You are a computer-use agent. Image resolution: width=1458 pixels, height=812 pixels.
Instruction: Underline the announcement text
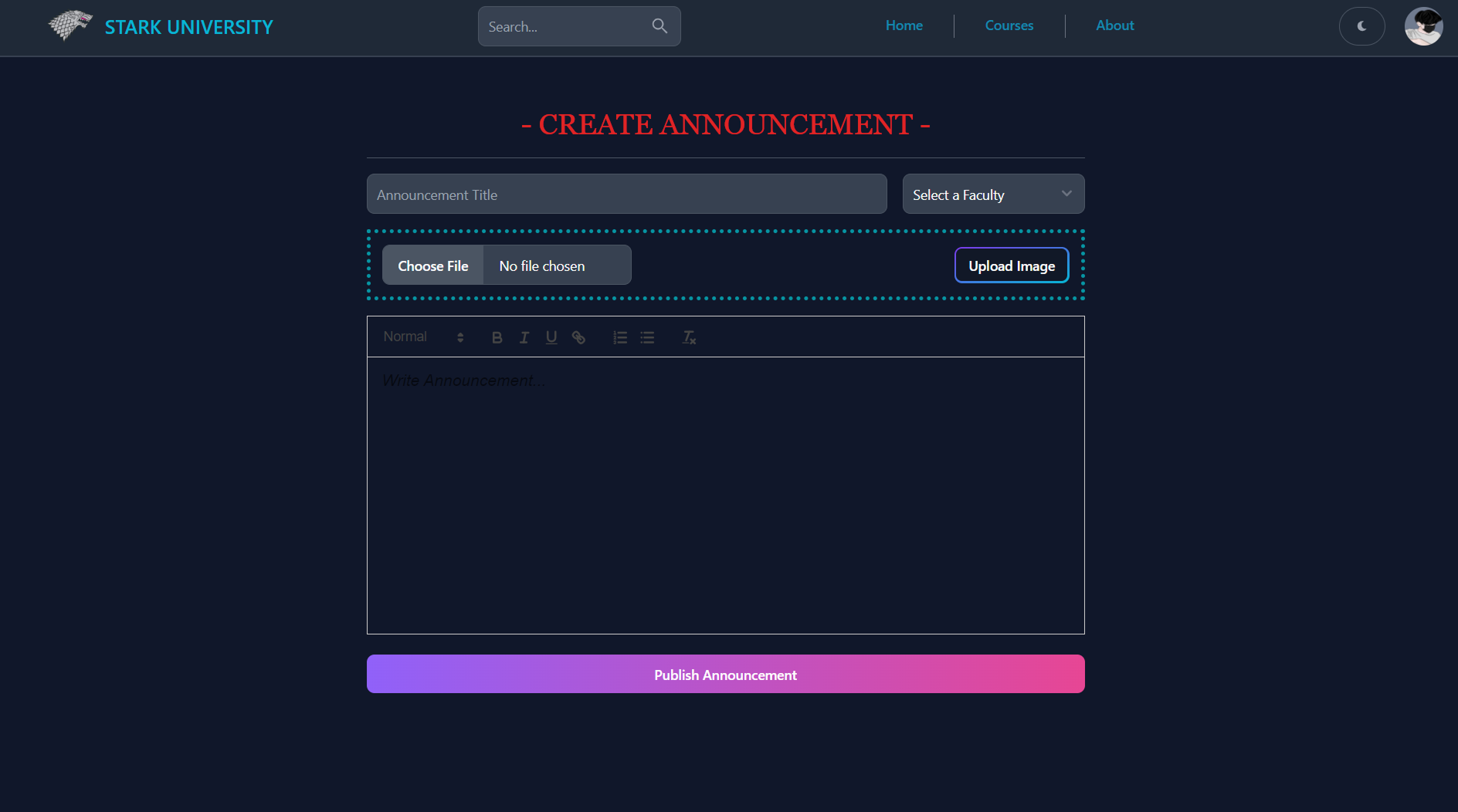pyautogui.click(x=551, y=337)
